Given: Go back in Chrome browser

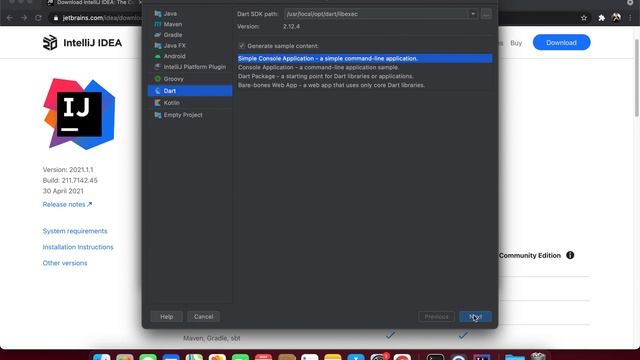Looking at the screenshot, I should click(x=10, y=18).
